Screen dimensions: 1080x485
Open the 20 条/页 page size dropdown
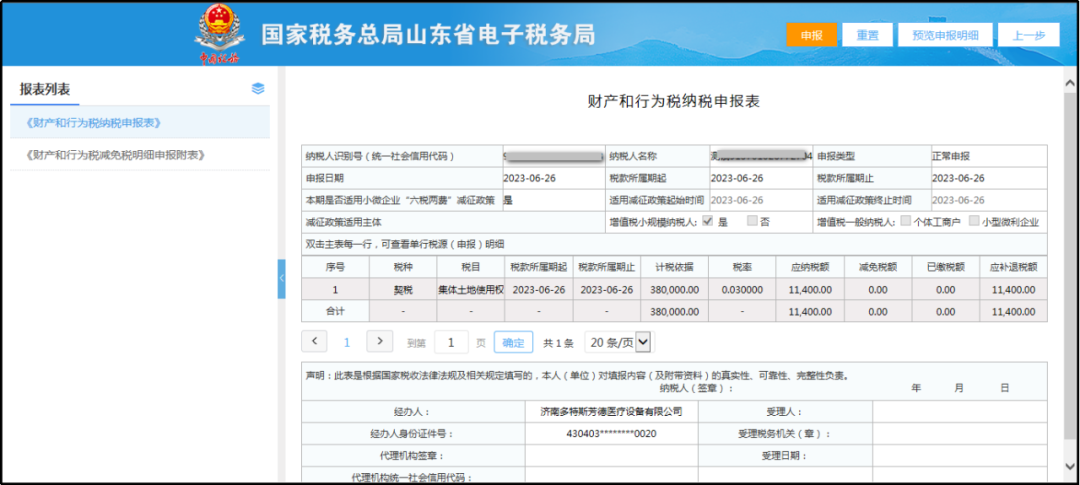619,342
